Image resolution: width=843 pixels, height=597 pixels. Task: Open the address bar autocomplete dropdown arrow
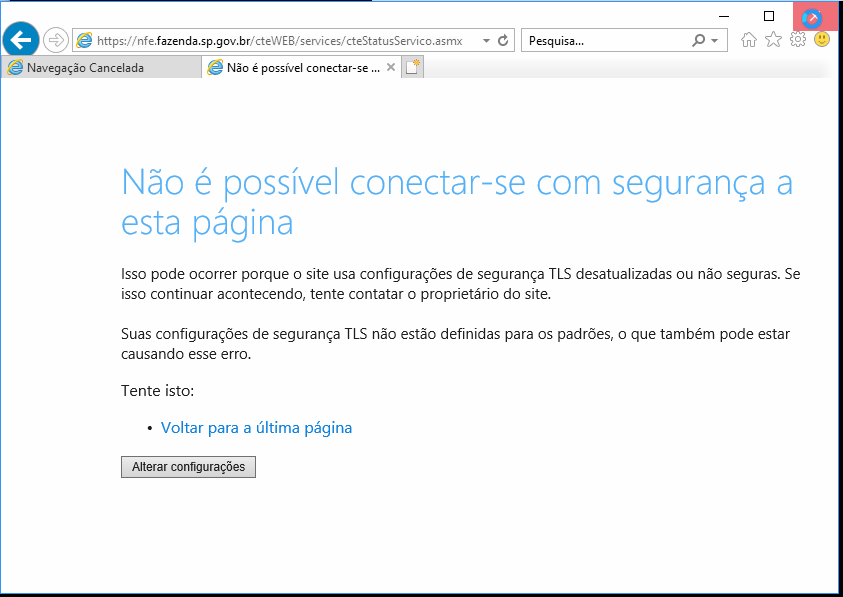(x=486, y=40)
